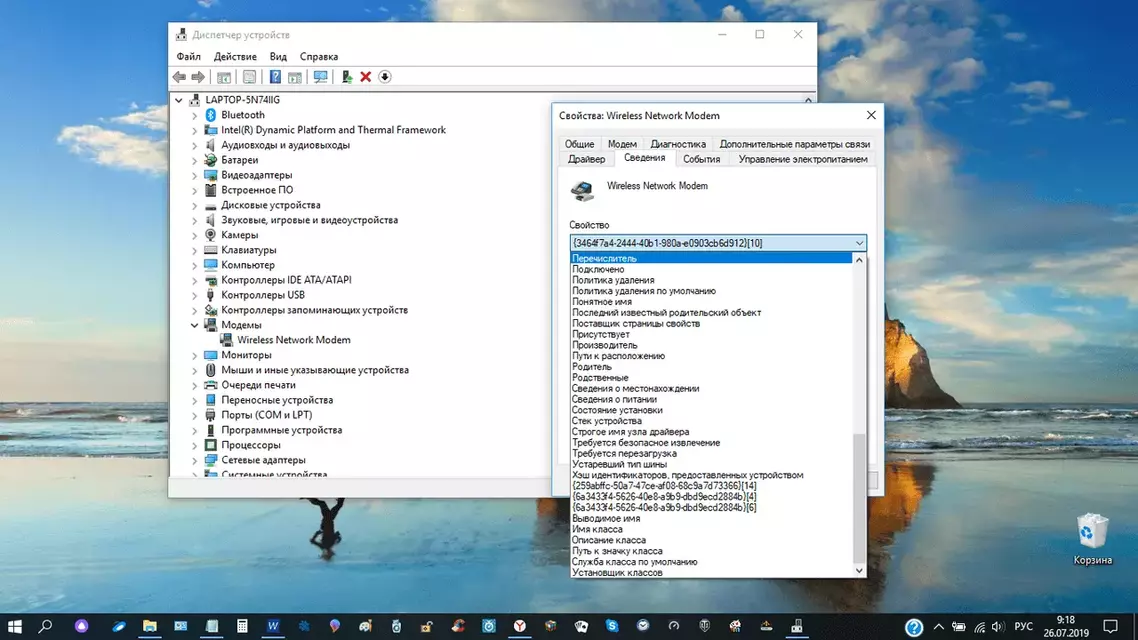
Task: Open Calculator from the taskbar
Action: click(x=242, y=626)
